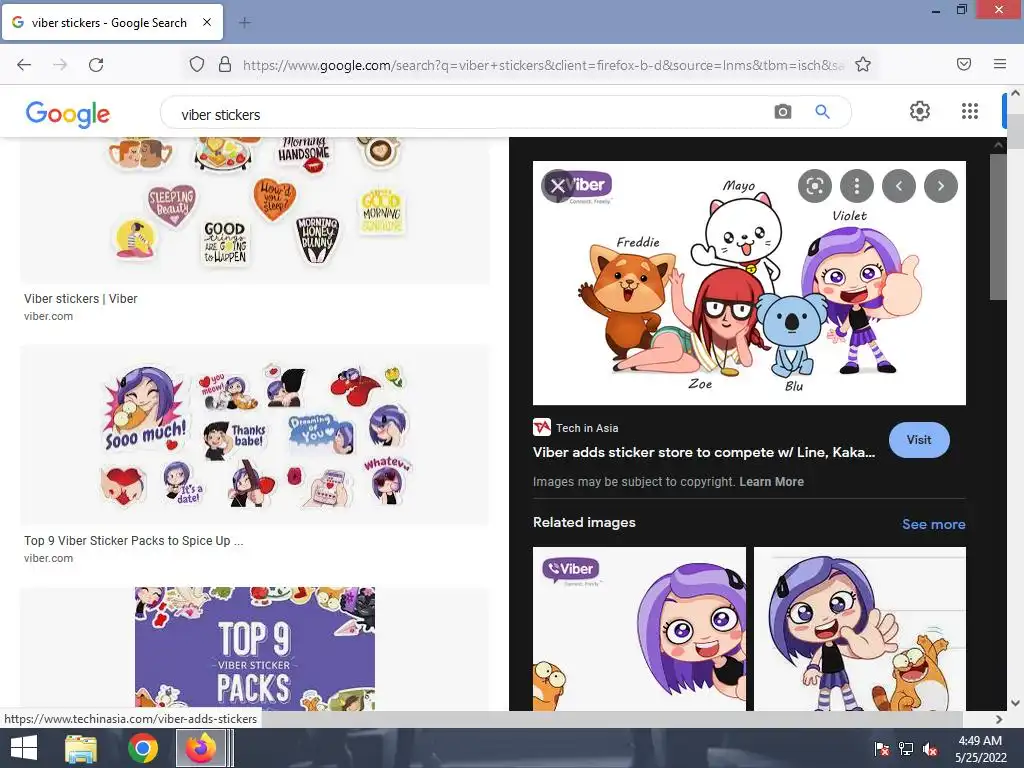The image size is (1024, 768).
Task: Open the related image with the Viber logo
Action: 639,629
